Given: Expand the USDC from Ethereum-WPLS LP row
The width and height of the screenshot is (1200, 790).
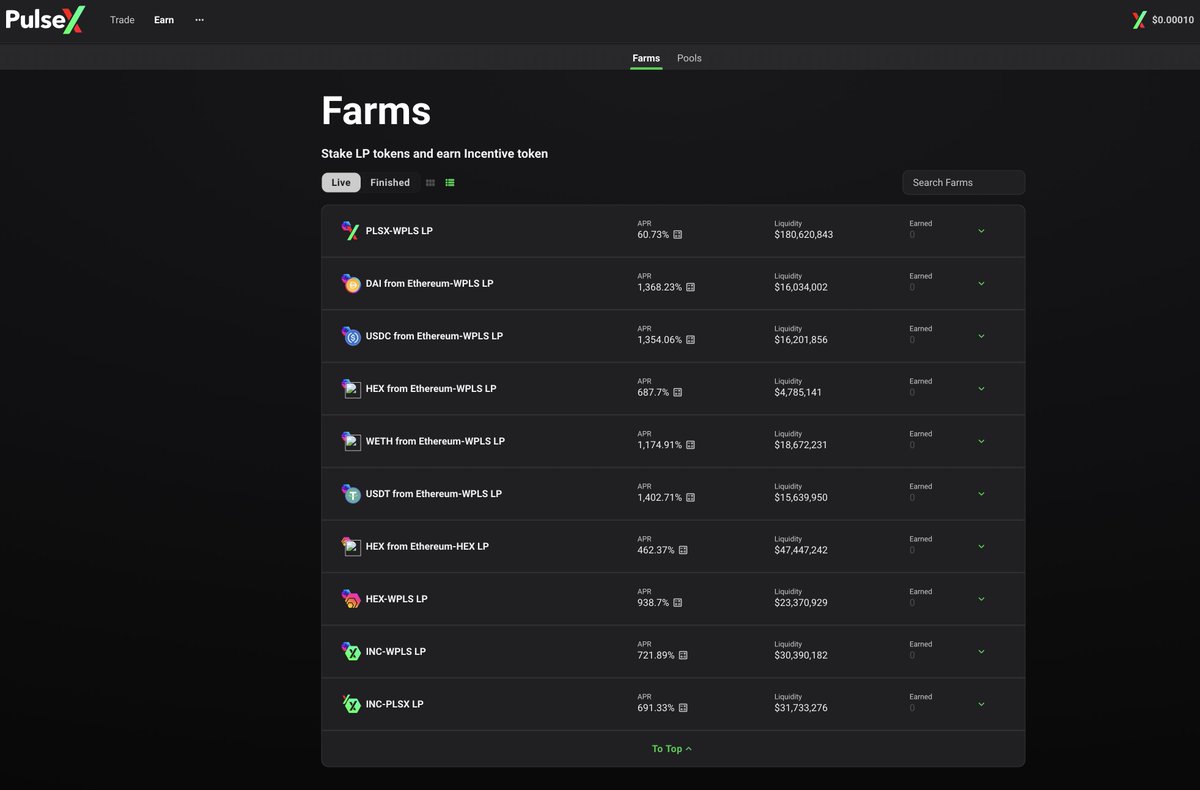Looking at the screenshot, I should [981, 336].
